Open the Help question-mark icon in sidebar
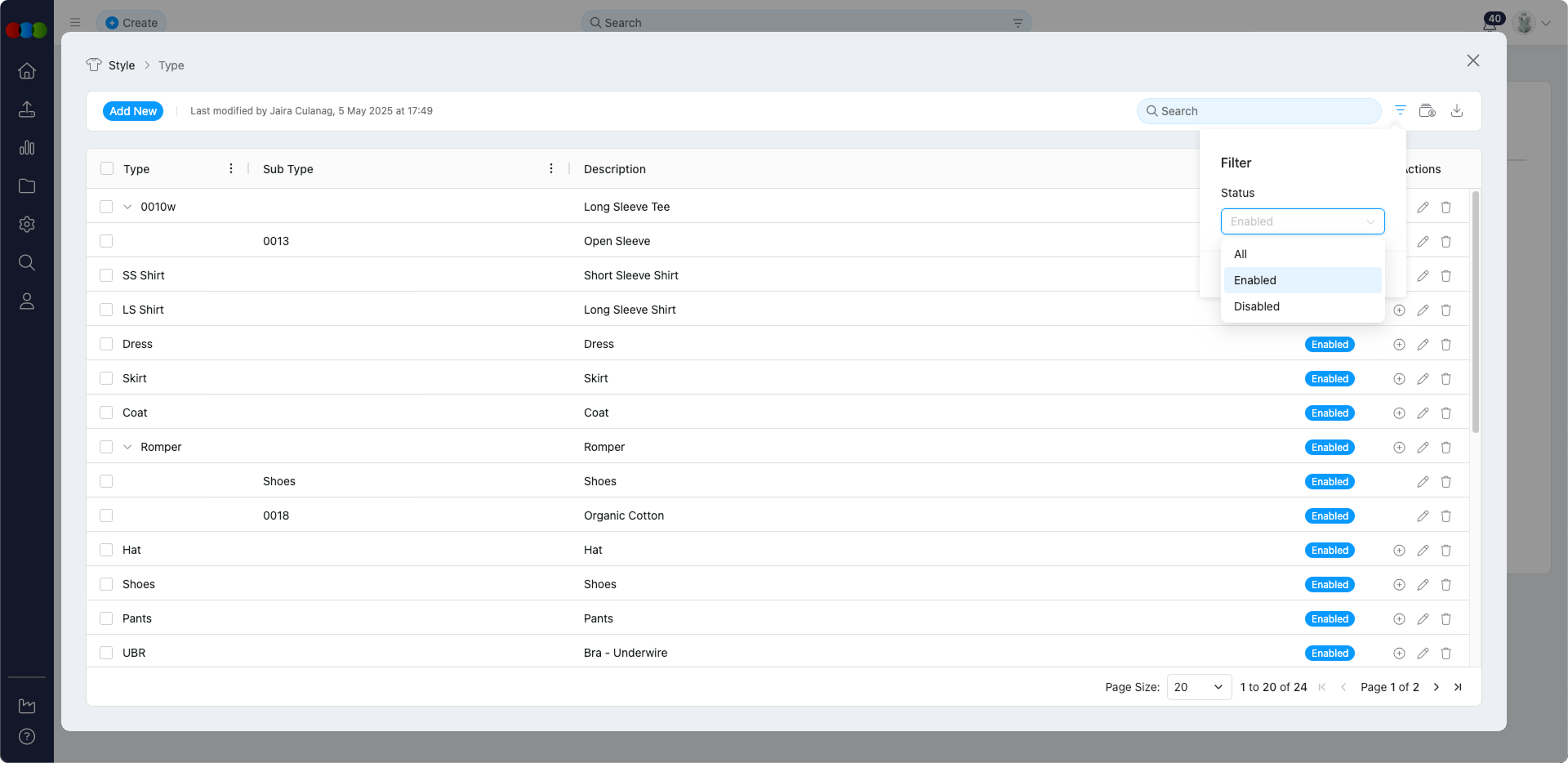This screenshot has width=1568, height=763. (x=27, y=736)
